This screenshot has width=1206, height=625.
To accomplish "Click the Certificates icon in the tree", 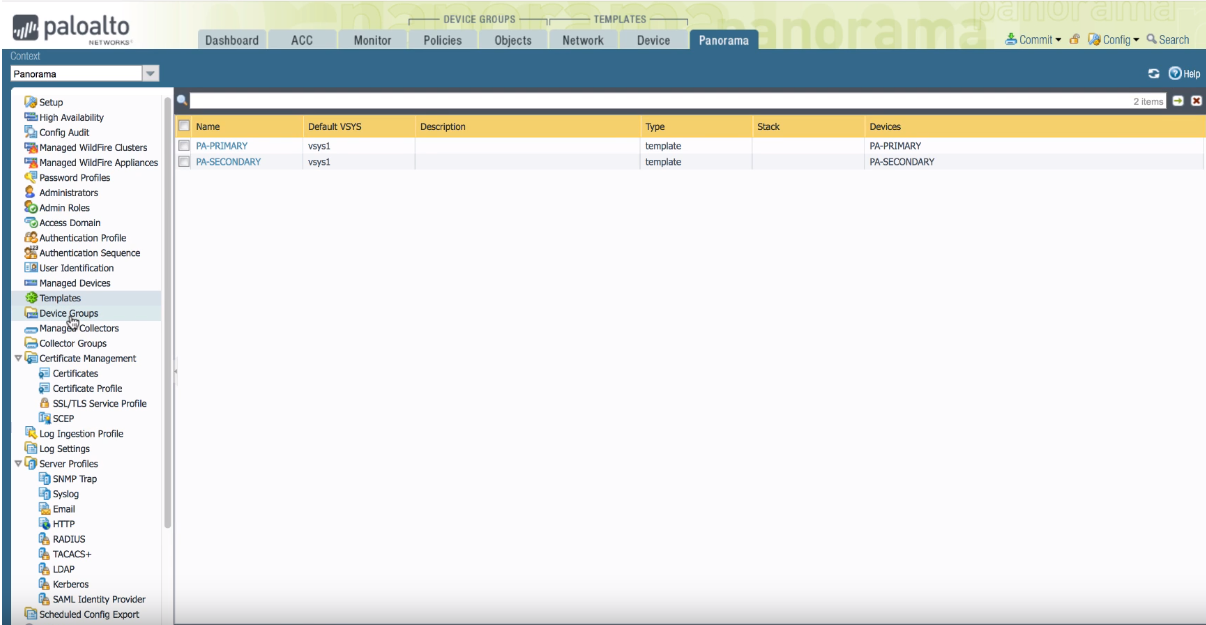I will point(44,373).
